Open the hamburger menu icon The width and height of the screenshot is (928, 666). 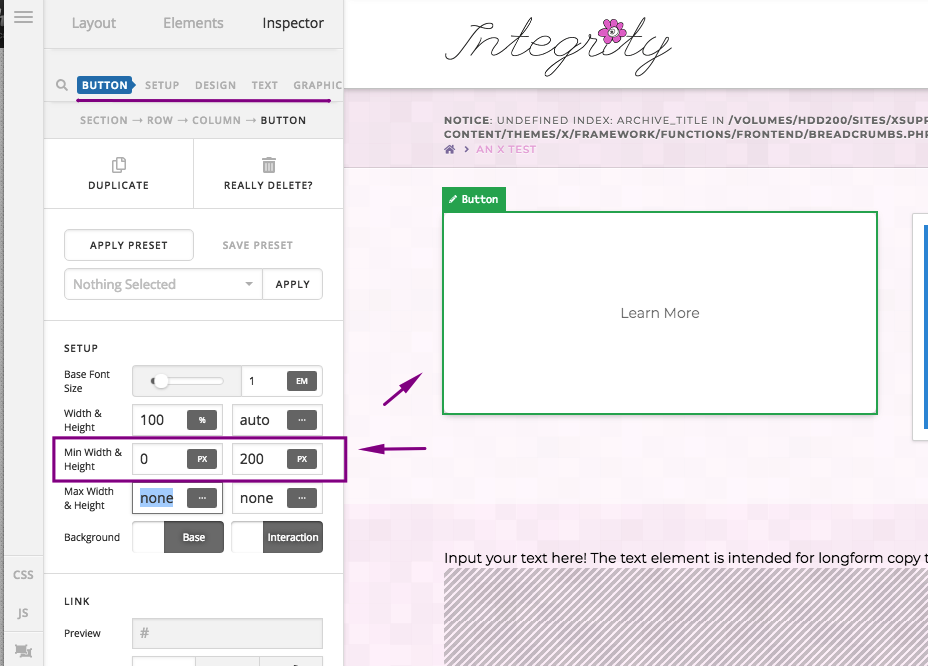[x=24, y=17]
